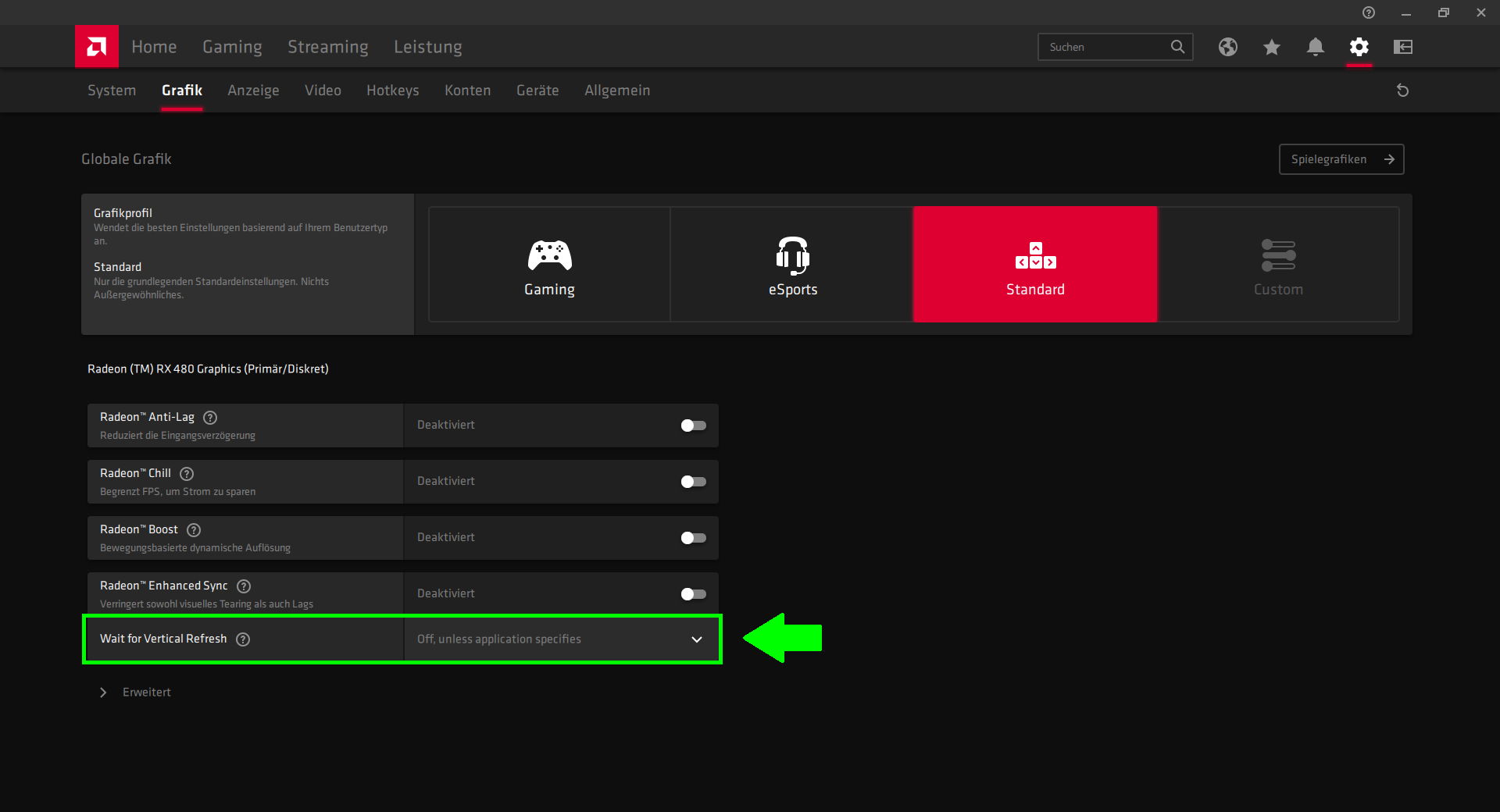Click the AMD logo icon
The height and width of the screenshot is (812, 1500).
tap(97, 47)
